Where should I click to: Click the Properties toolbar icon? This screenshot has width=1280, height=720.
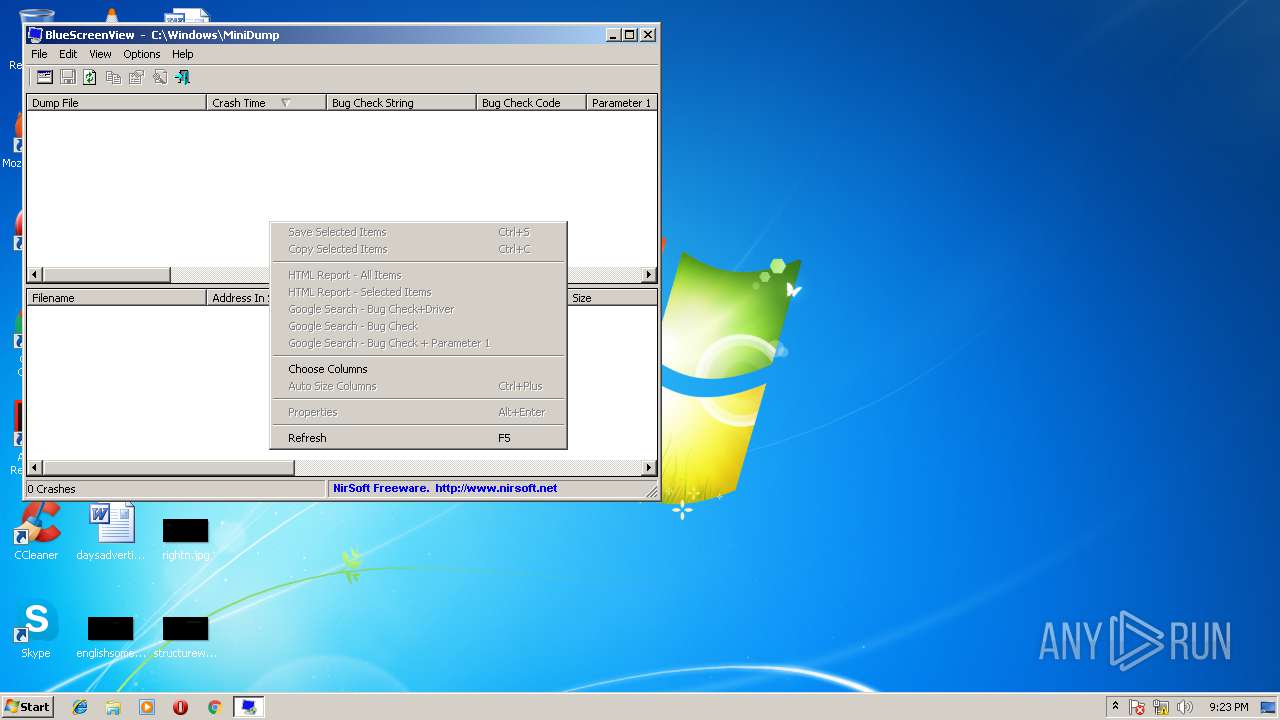pyautogui.click(x=136, y=77)
